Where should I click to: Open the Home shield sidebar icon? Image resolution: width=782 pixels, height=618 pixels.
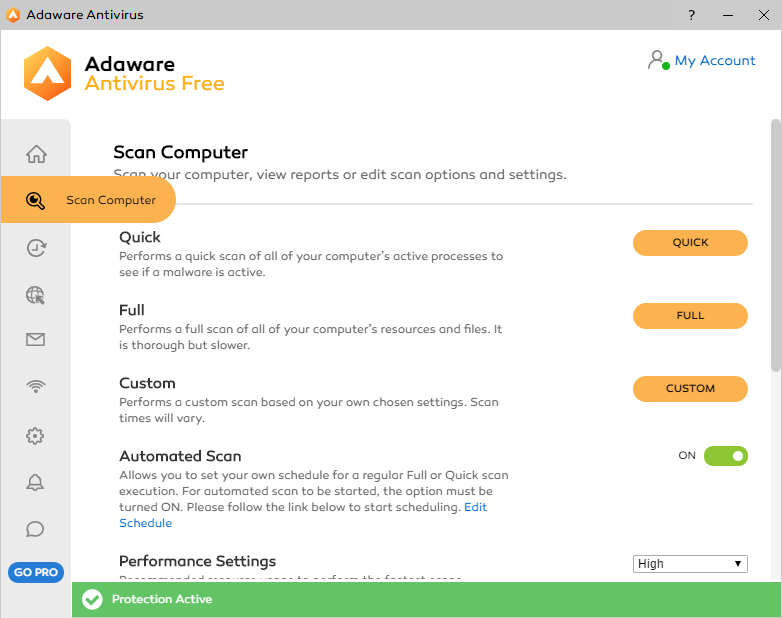click(x=36, y=154)
